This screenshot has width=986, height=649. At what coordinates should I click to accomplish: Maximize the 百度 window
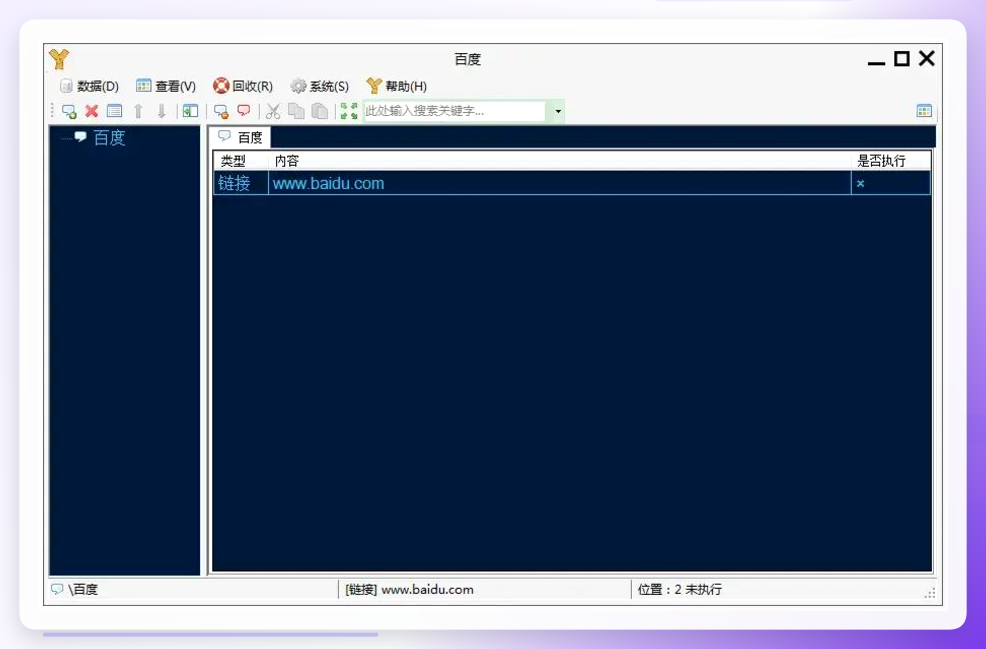coord(902,59)
